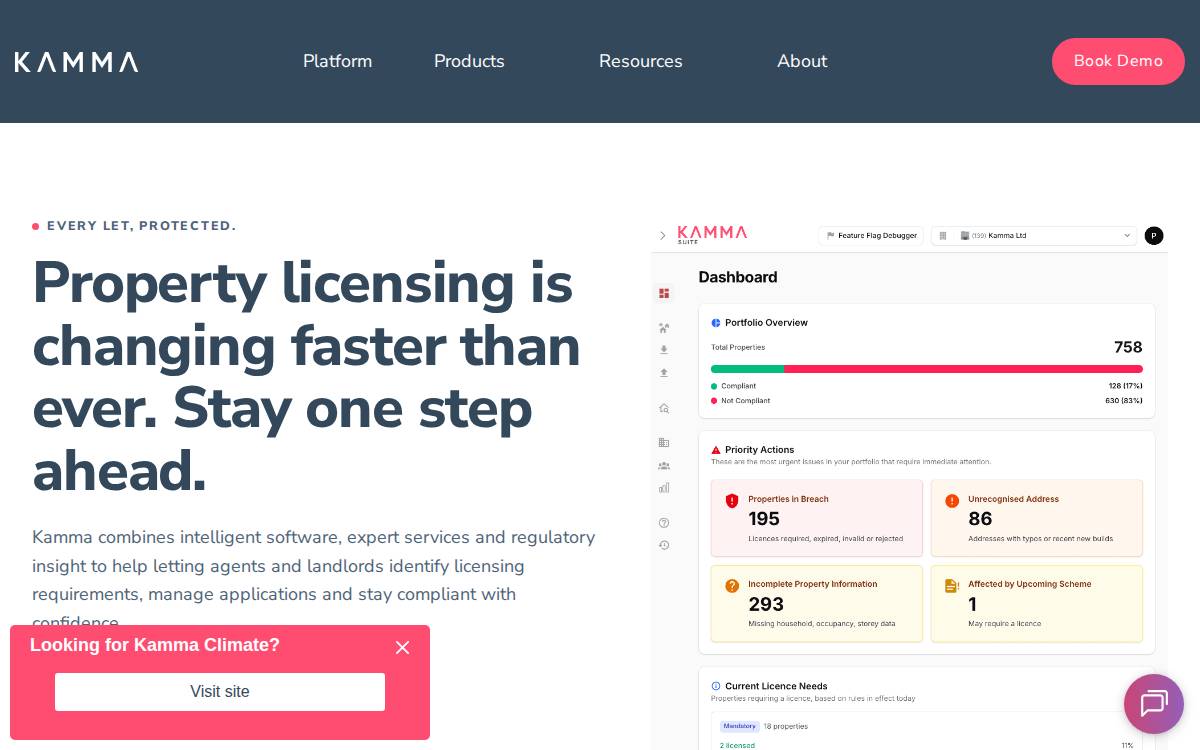The height and width of the screenshot is (750, 1200).
Task: Open the chat widget
Action: (x=1153, y=704)
